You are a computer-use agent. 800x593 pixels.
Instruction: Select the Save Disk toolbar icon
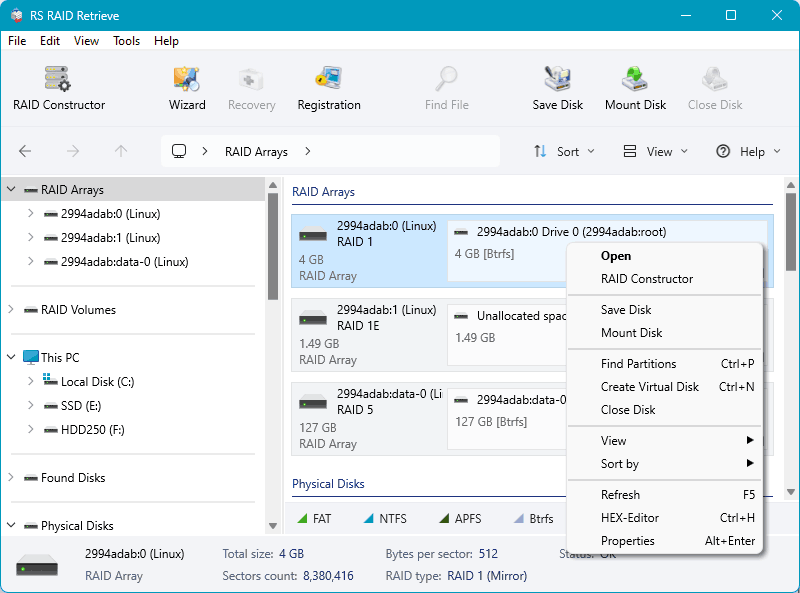pyautogui.click(x=557, y=85)
